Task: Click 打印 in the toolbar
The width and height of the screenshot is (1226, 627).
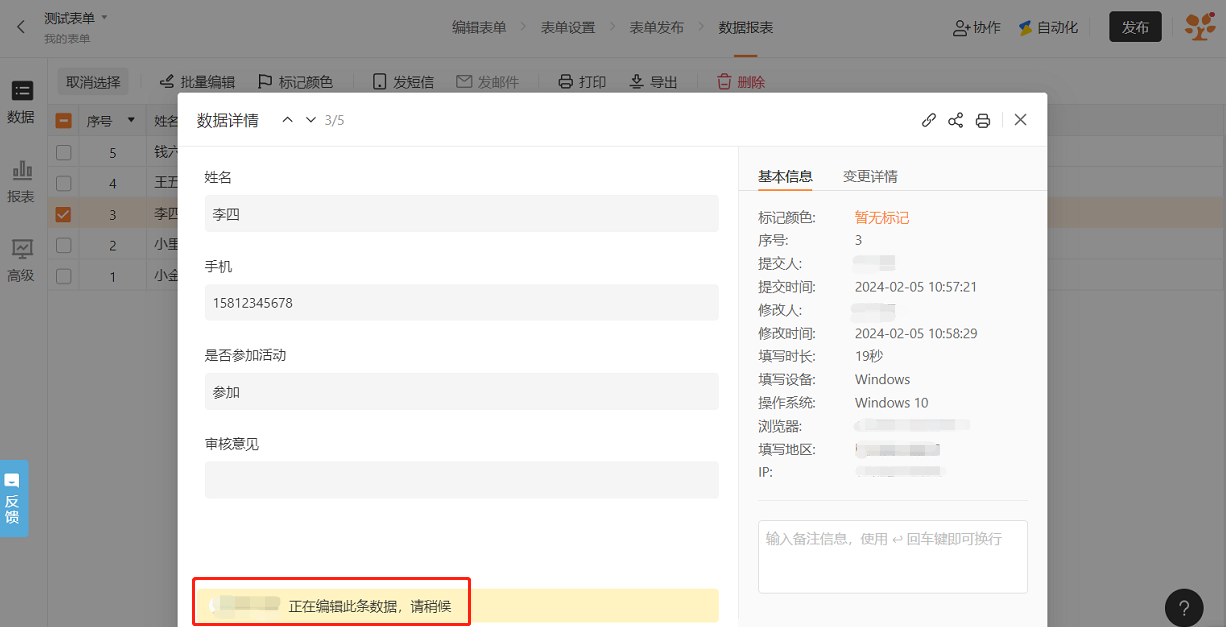Action: point(582,82)
